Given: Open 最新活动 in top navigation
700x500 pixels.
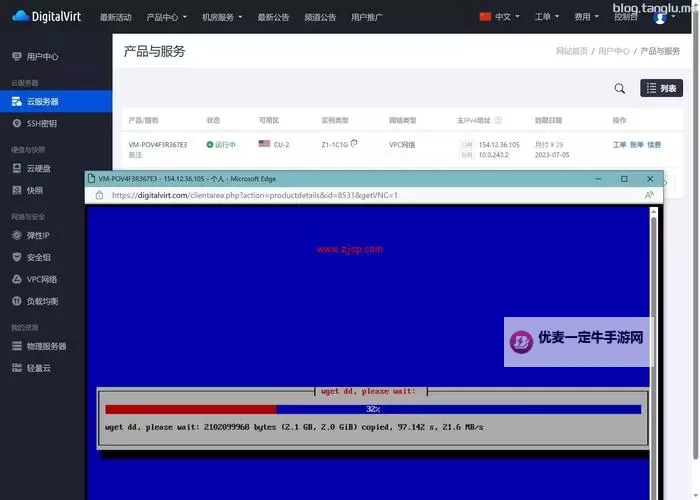Looking at the screenshot, I should pos(116,17).
